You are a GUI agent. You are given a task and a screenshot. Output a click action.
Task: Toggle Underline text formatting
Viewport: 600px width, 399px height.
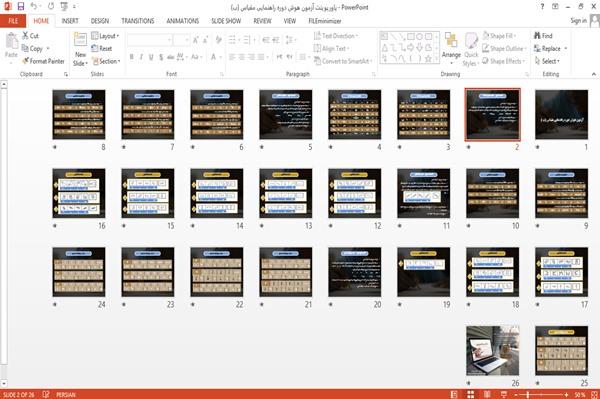[x=151, y=57]
